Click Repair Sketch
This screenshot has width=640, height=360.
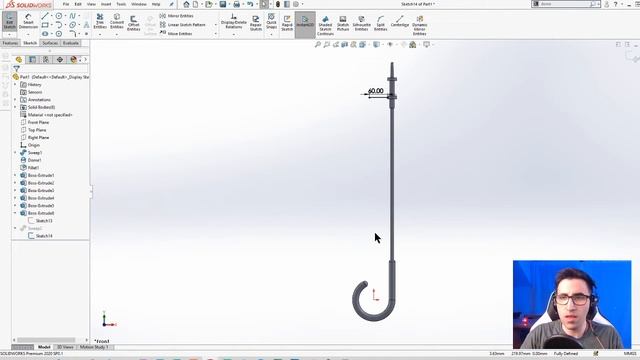(256, 24)
